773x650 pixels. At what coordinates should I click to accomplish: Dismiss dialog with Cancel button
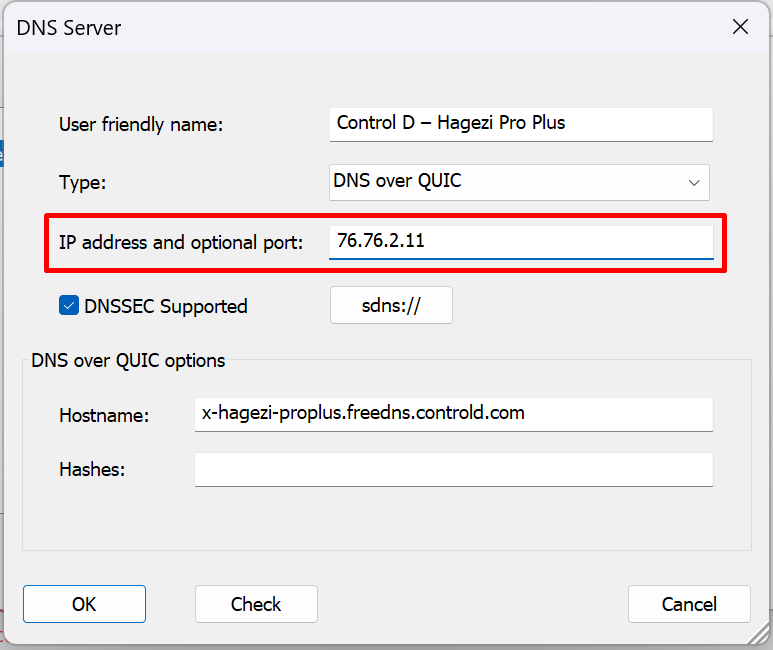coord(689,604)
